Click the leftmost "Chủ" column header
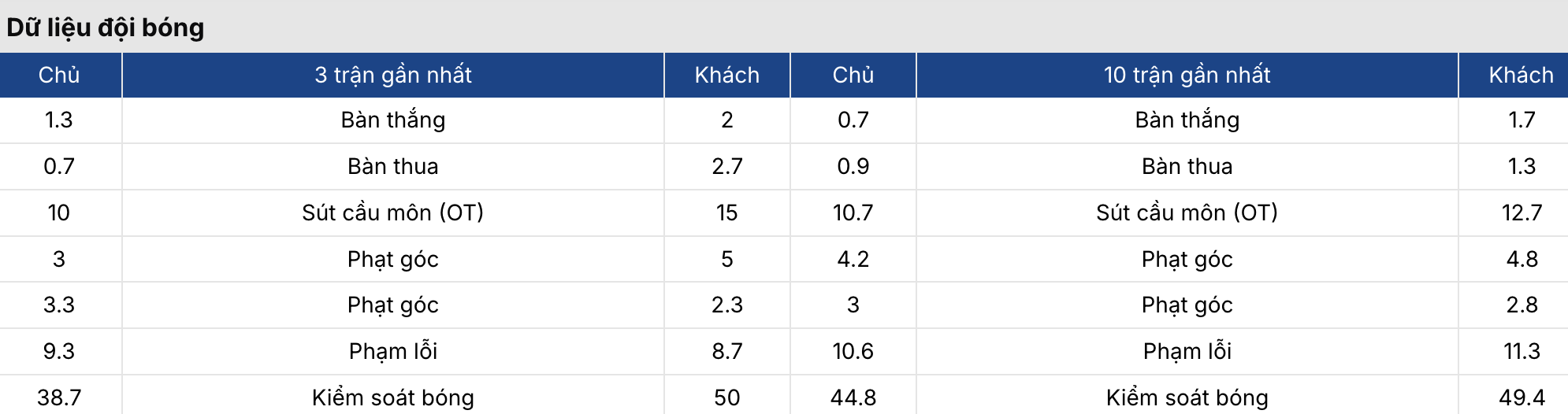Image resolution: width=1568 pixels, height=414 pixels. coord(59,75)
